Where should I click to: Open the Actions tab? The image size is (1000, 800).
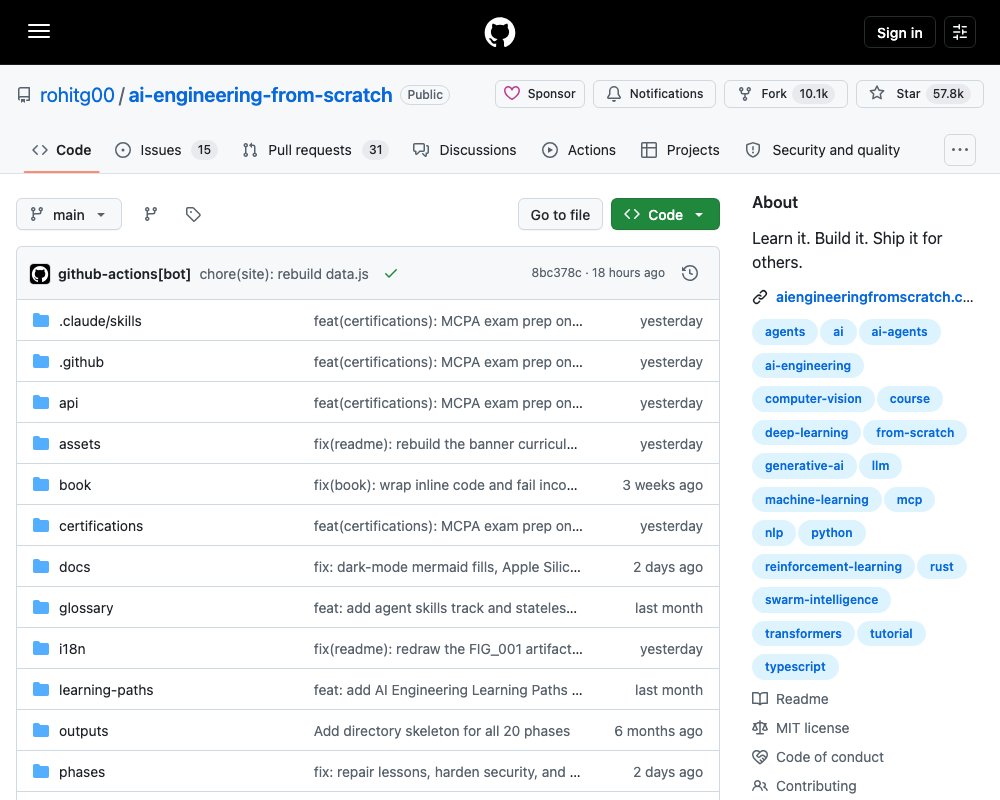pos(578,150)
